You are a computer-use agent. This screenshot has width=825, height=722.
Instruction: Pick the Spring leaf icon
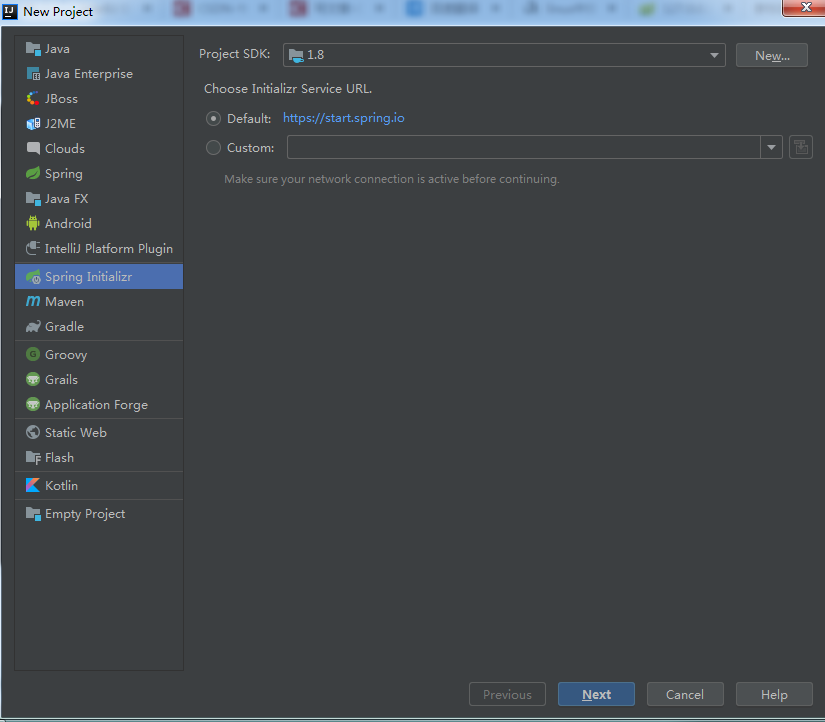[33, 173]
